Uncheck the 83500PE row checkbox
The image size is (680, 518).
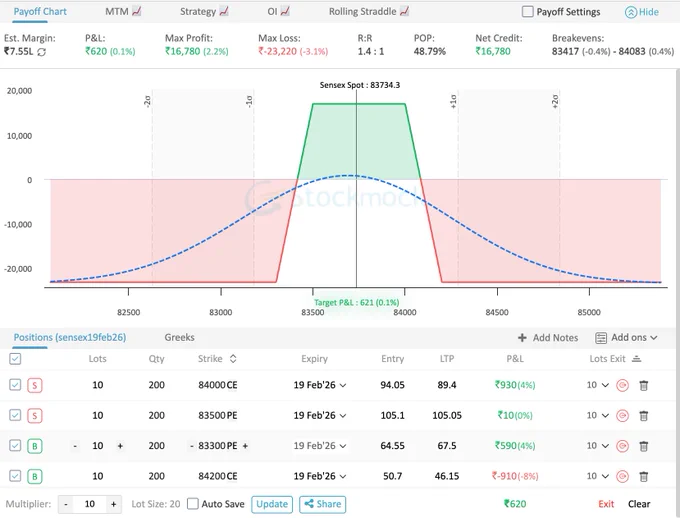[x=15, y=415]
